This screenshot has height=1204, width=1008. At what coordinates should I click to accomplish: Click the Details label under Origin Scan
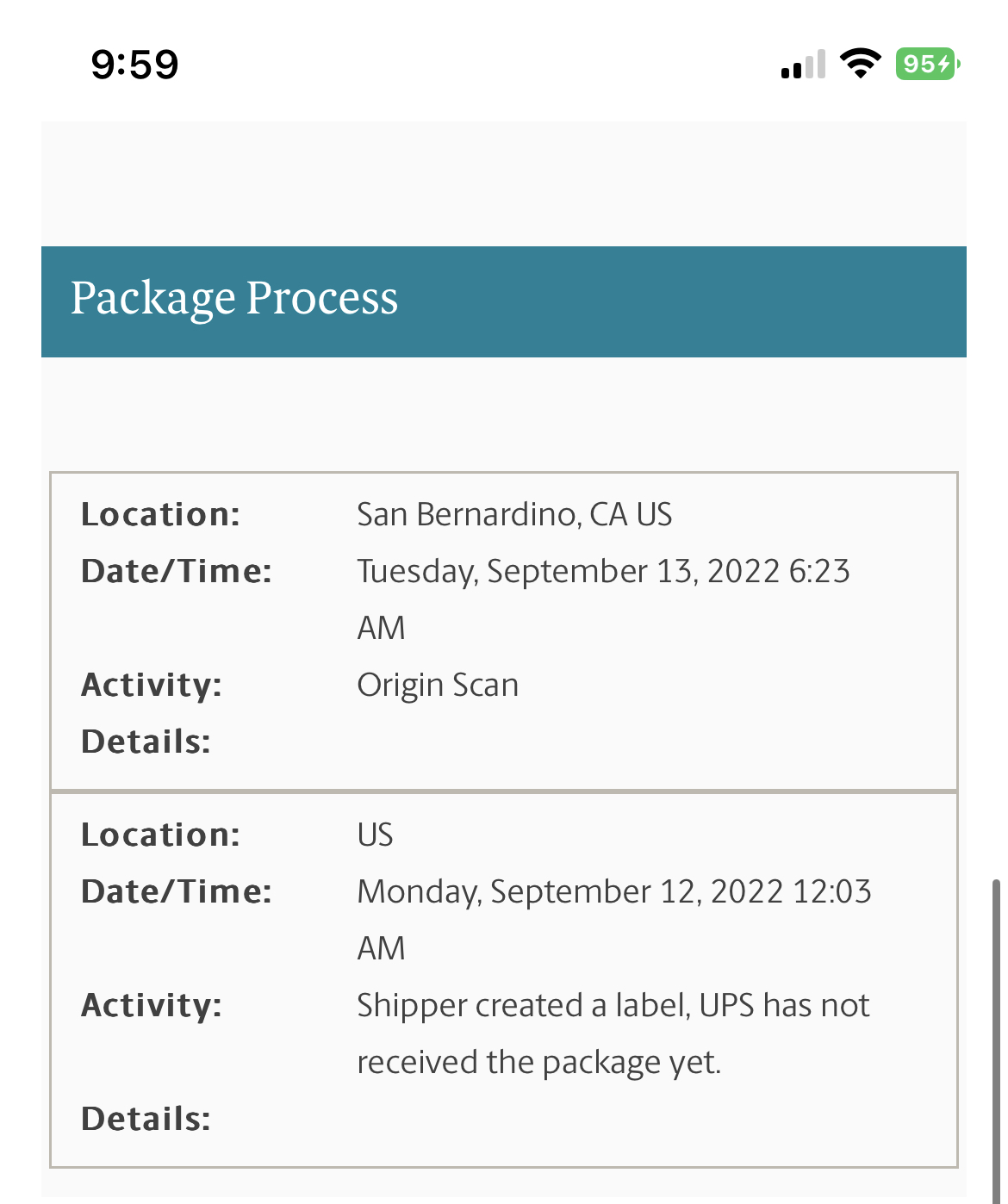146,742
